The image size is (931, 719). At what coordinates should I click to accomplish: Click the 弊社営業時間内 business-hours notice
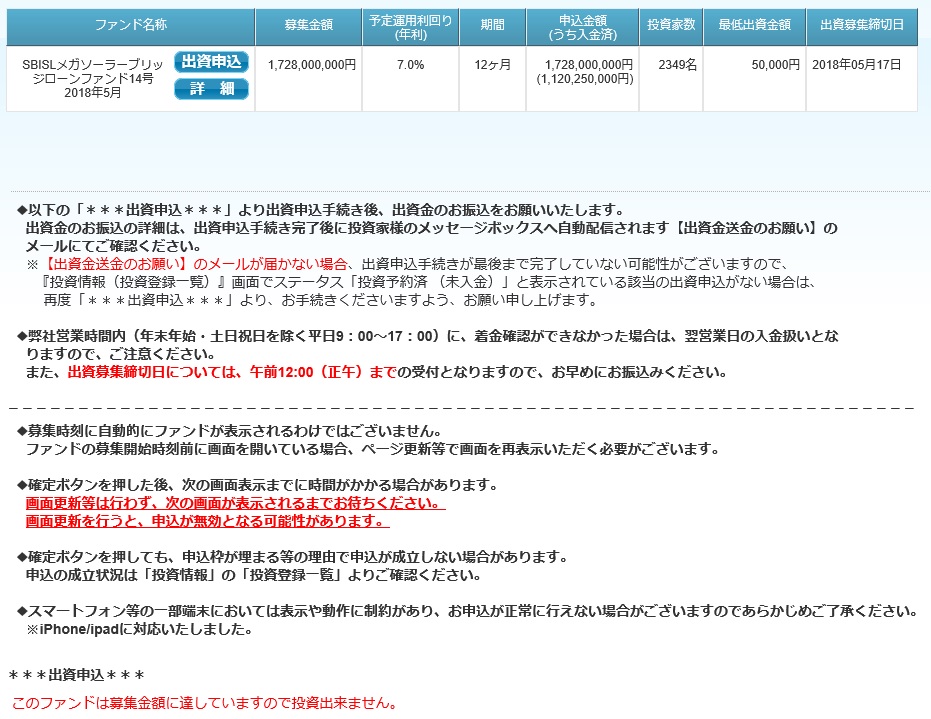pyautogui.click(x=428, y=345)
